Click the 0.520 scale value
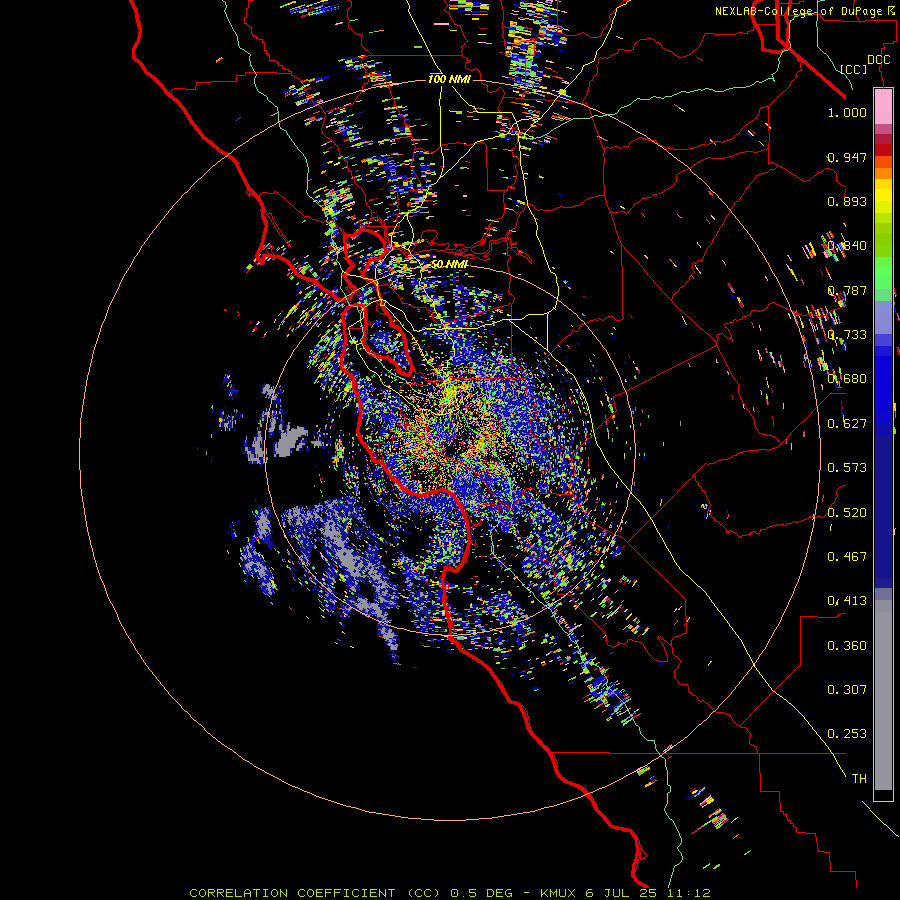 click(x=847, y=513)
